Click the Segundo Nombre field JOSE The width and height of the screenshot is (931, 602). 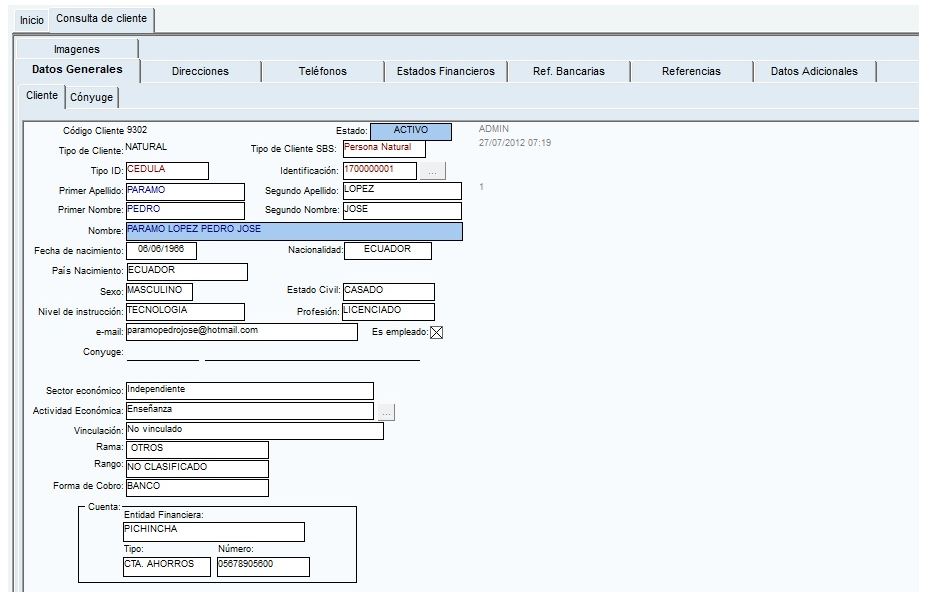click(402, 211)
